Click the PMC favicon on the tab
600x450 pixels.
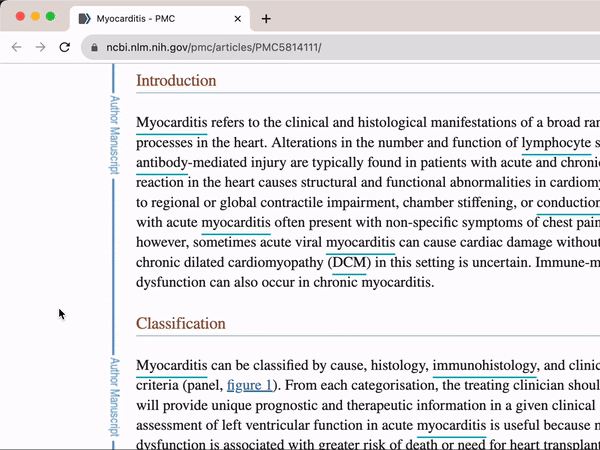(85, 19)
